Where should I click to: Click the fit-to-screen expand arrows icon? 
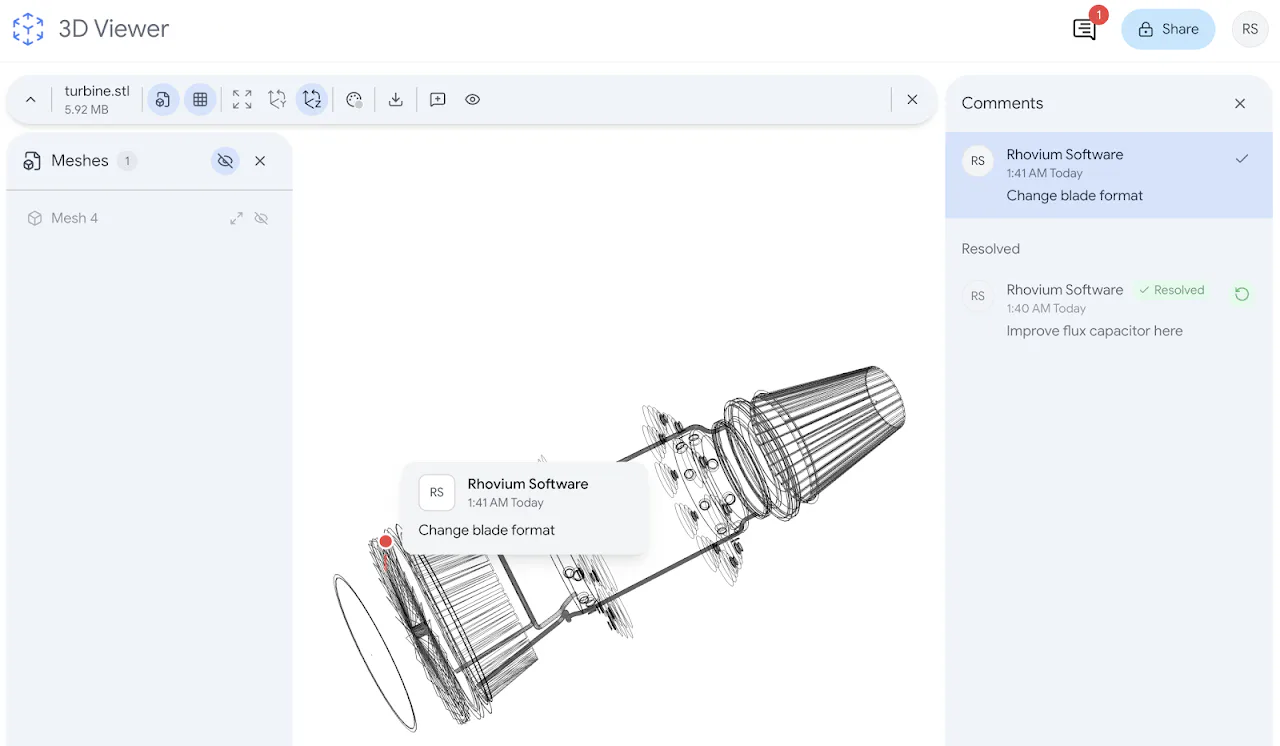coord(242,100)
